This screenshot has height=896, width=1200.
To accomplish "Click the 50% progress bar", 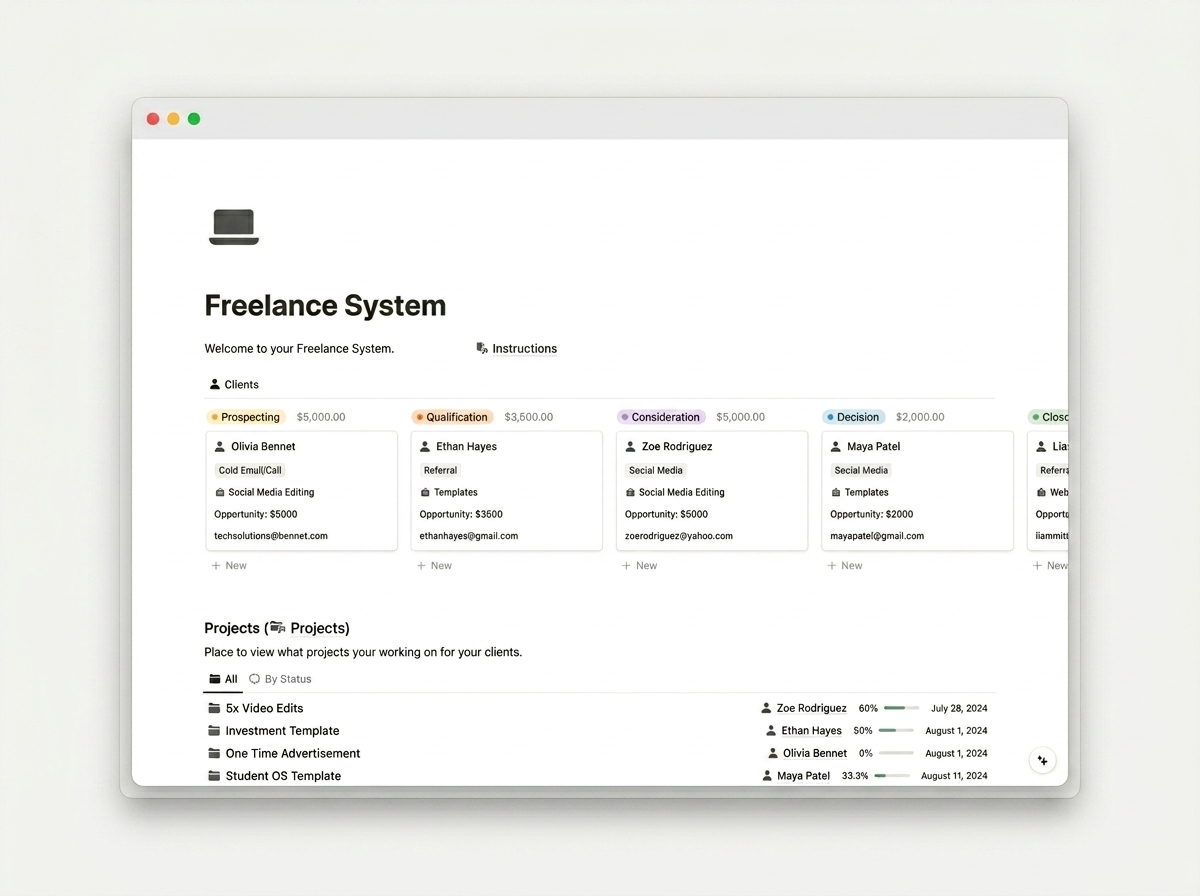I will coord(895,731).
